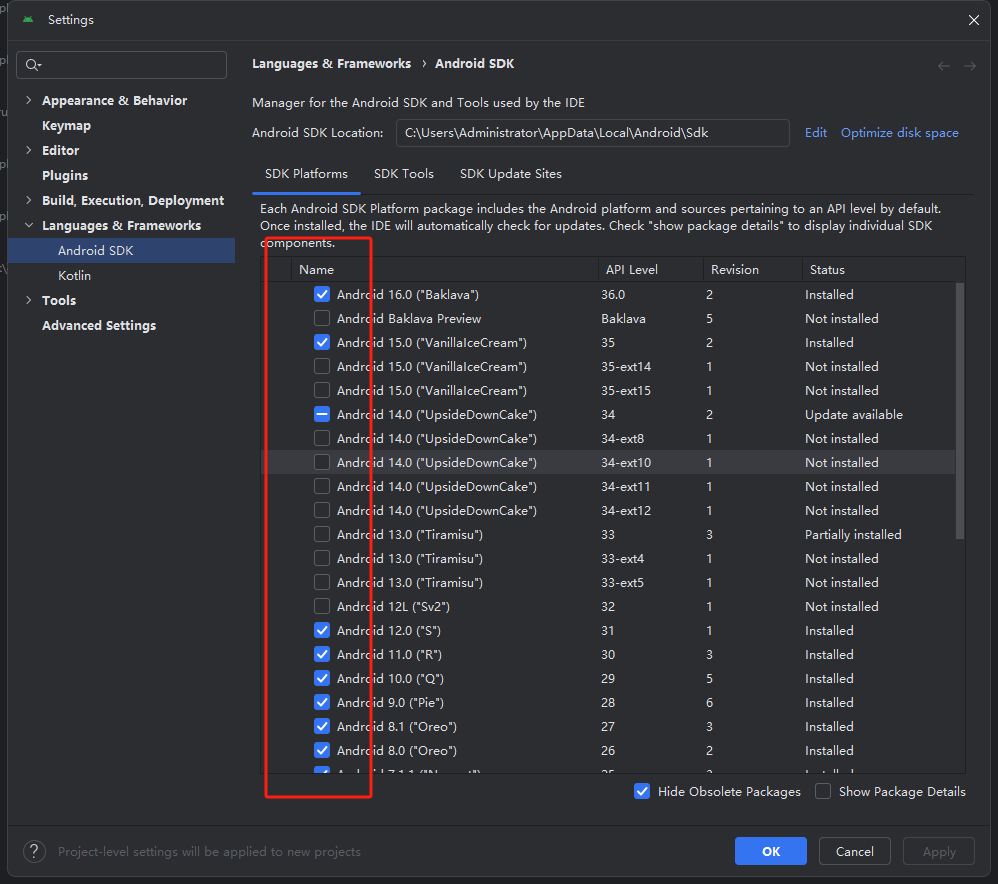The width and height of the screenshot is (998, 884).
Task: Open SDK Update Sites tab
Action: (510, 174)
